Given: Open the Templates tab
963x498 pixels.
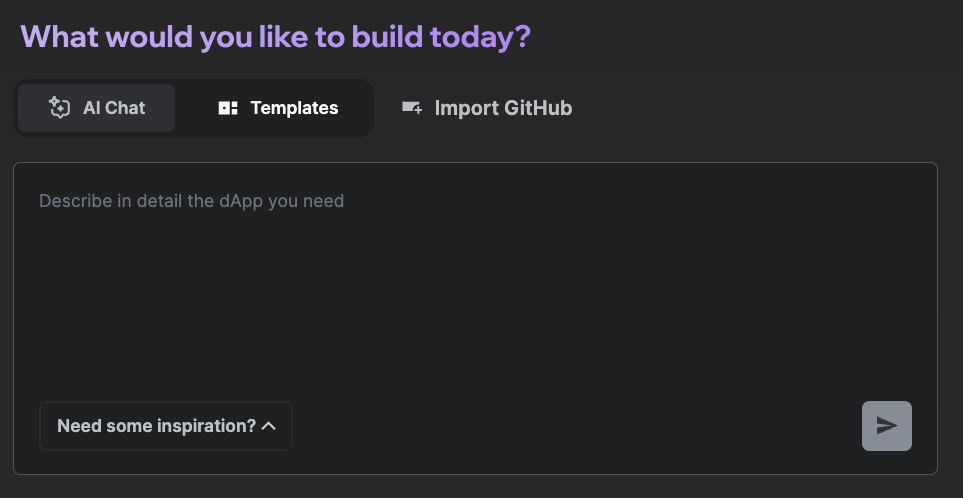Looking at the screenshot, I should coord(278,108).
